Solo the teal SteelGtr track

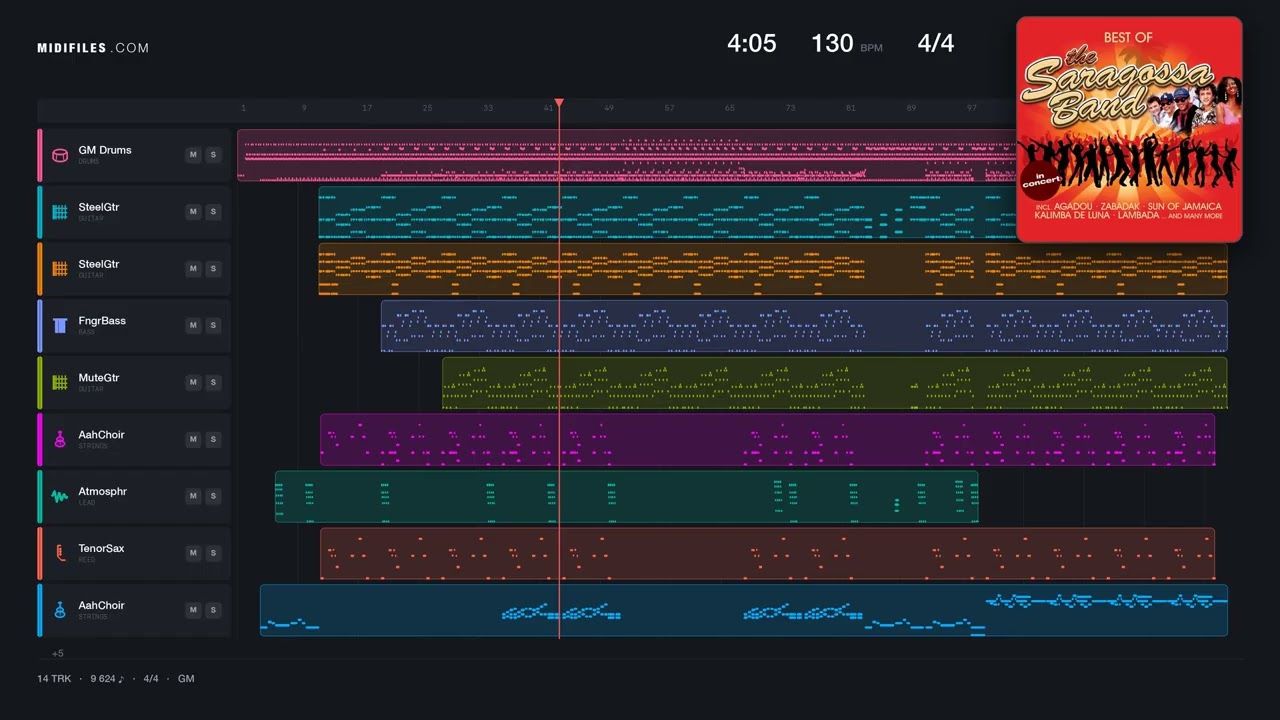click(212, 212)
